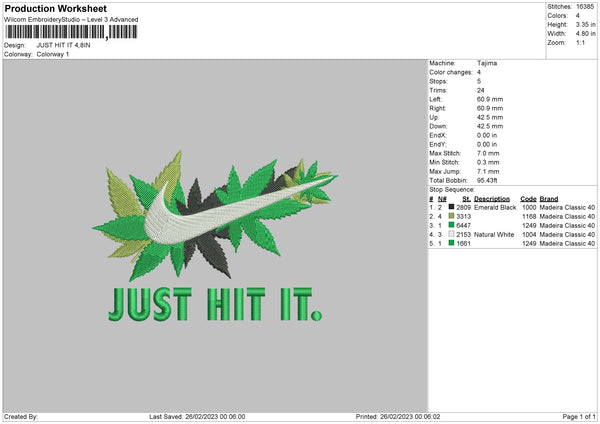The width and height of the screenshot is (600, 424).
Task: Click the Min Stitch value 0.3 mm
Action: click(488, 162)
